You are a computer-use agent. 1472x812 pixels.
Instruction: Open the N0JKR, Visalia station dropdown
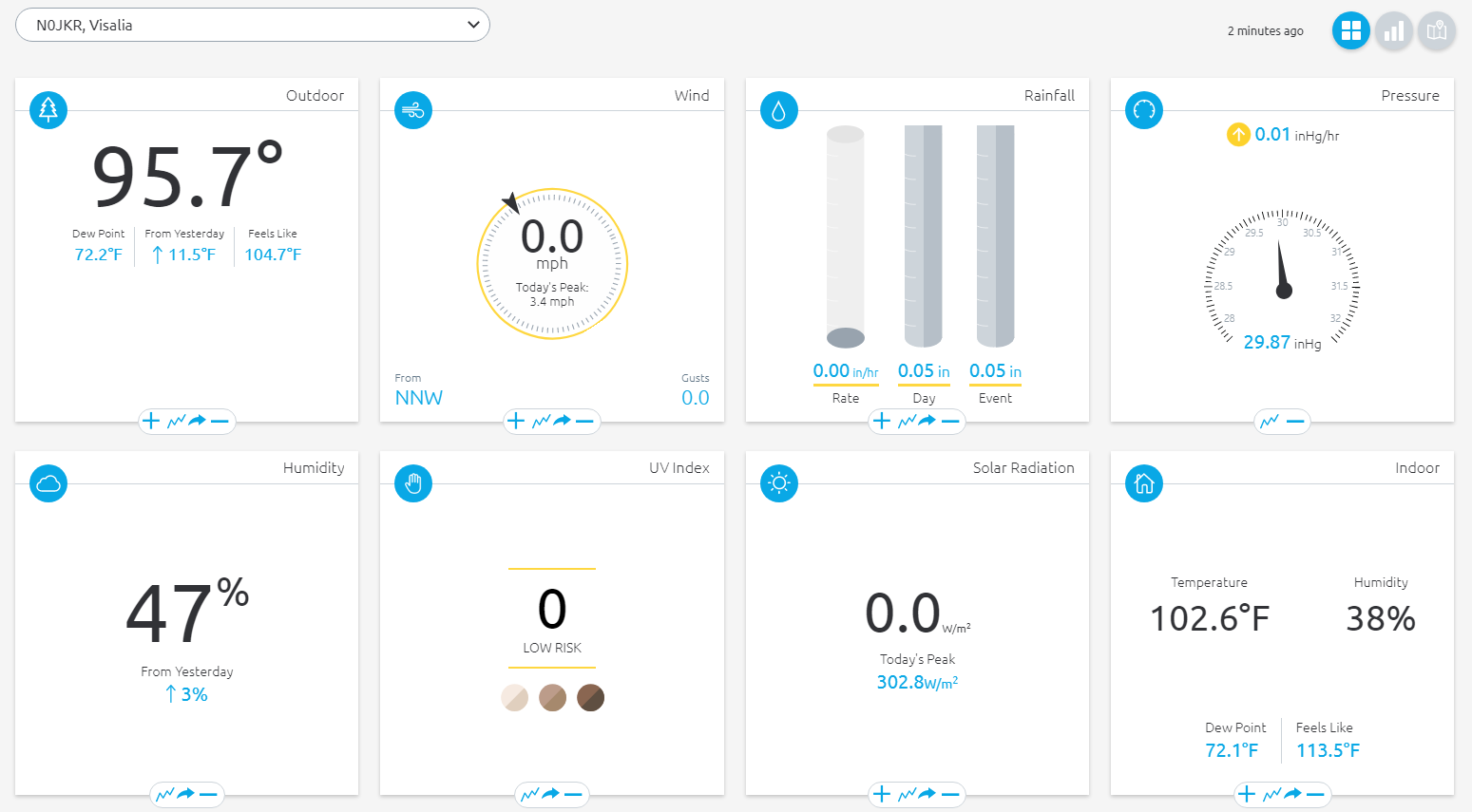253,25
